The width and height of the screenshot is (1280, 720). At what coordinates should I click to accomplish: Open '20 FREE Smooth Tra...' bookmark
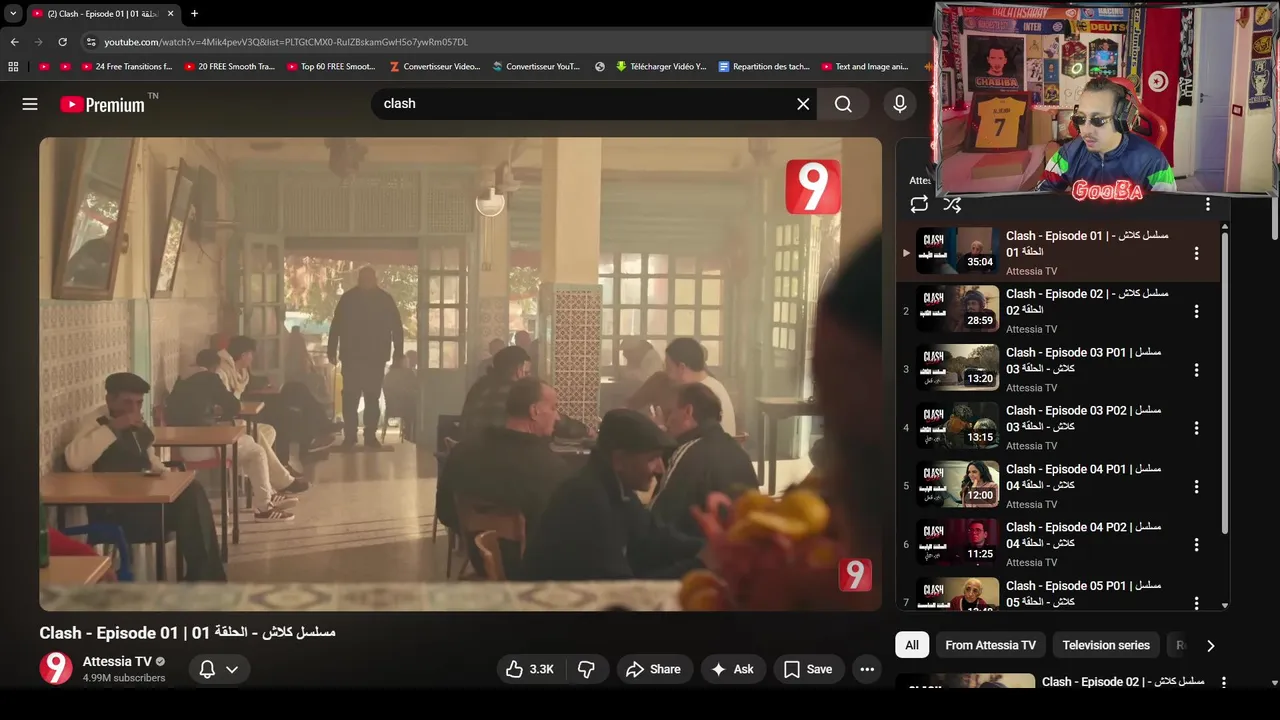(x=228, y=67)
